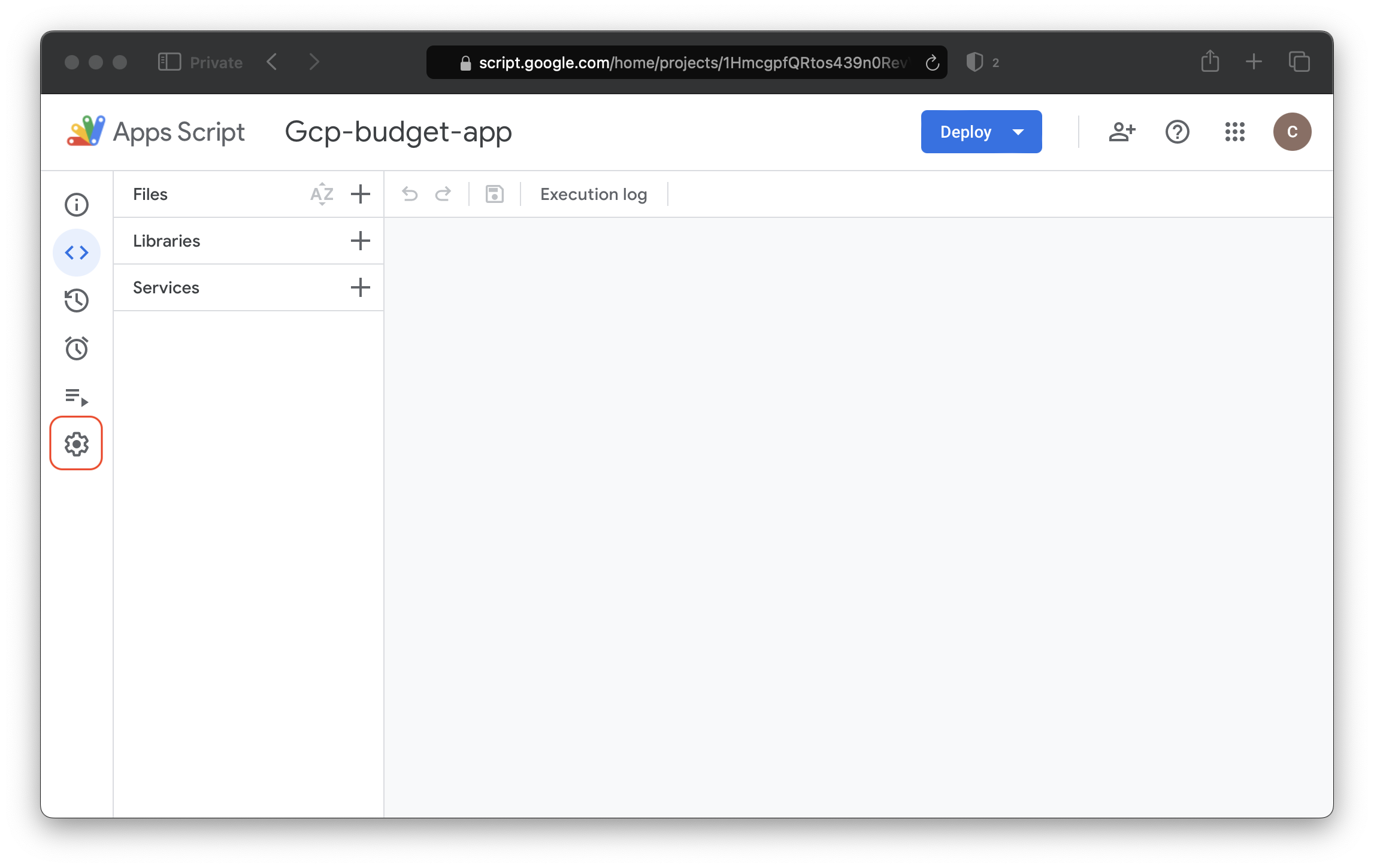The width and height of the screenshot is (1374, 868).
Task: Open the Triggers alarm clock icon
Action: pos(77,348)
